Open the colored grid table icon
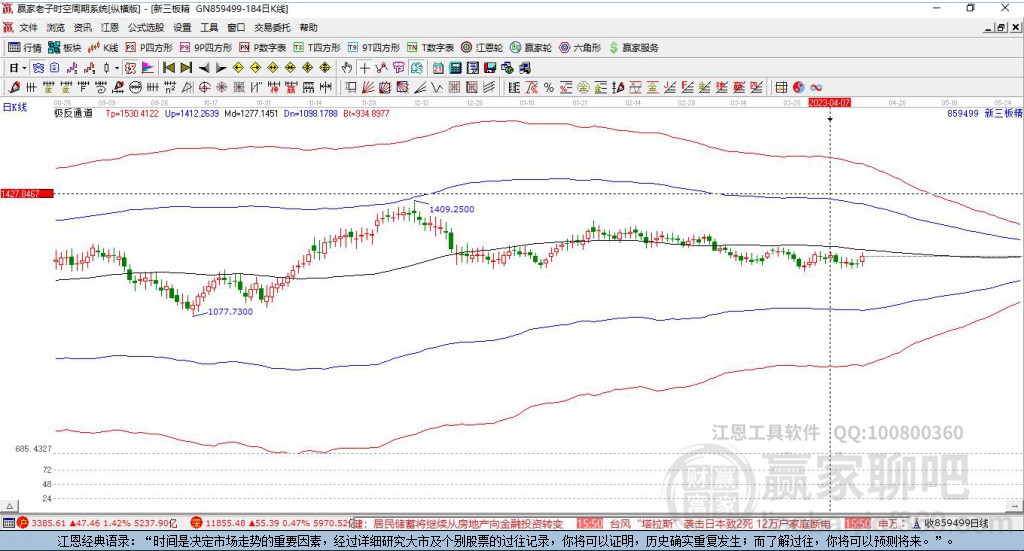1024x551 pixels. coord(781,87)
